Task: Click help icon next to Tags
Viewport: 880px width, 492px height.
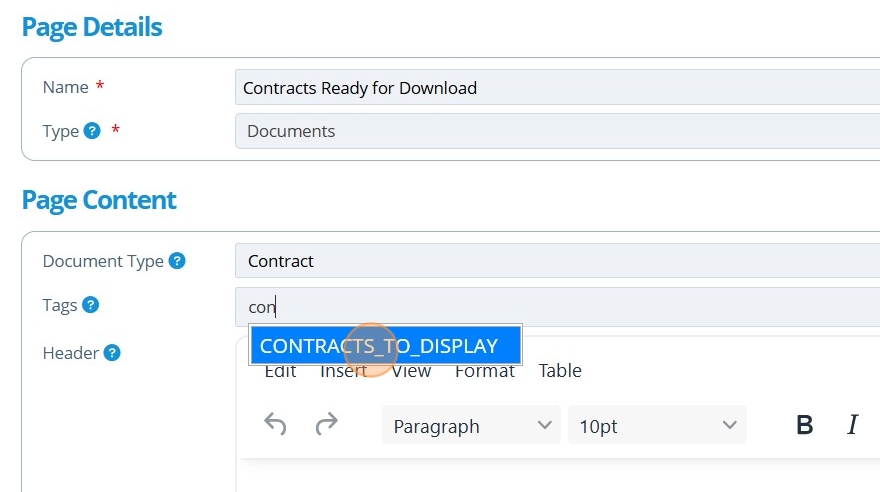Action: click(x=90, y=305)
